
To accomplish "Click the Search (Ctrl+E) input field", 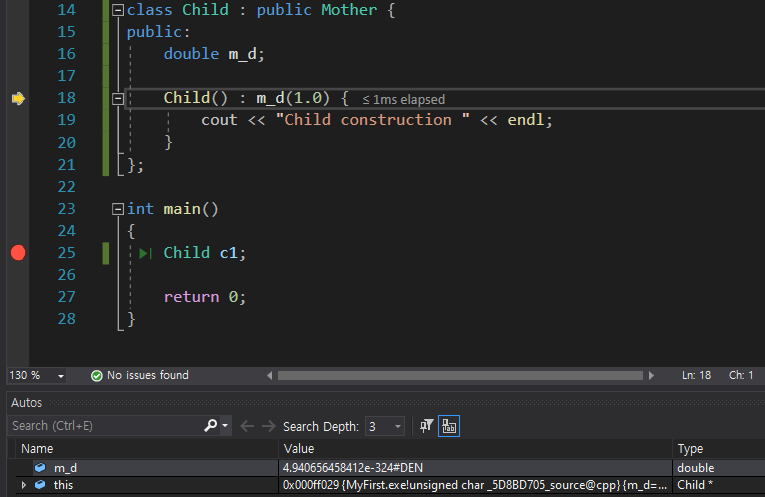I will coord(105,426).
